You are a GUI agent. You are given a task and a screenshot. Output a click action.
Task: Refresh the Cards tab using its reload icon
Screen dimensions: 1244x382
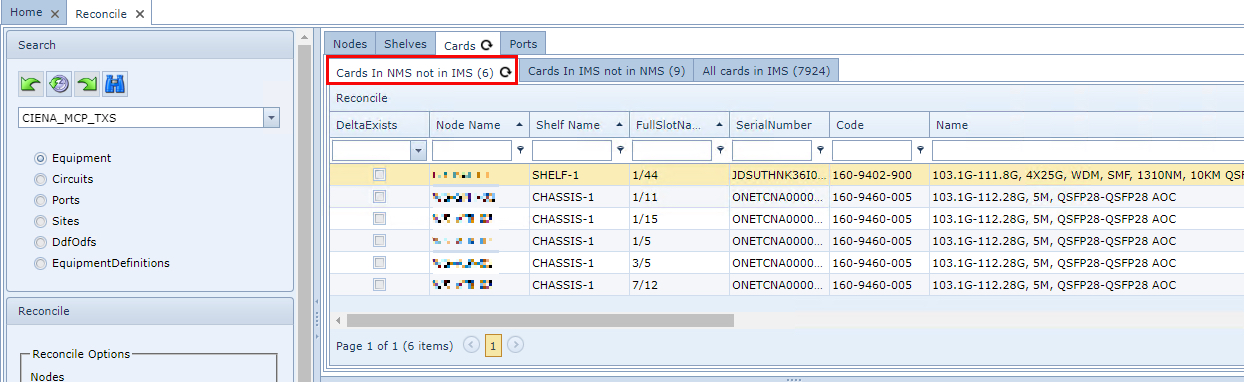tap(487, 45)
